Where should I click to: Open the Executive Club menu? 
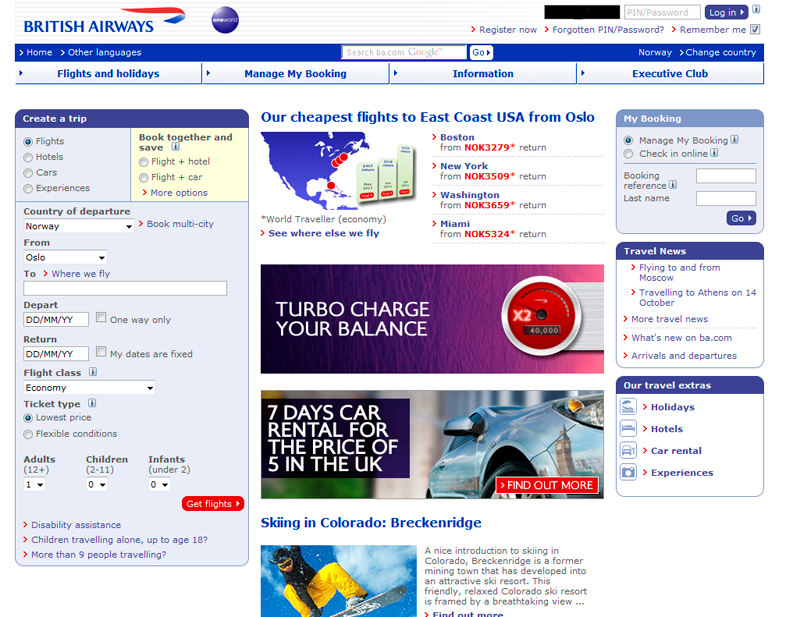[670, 73]
